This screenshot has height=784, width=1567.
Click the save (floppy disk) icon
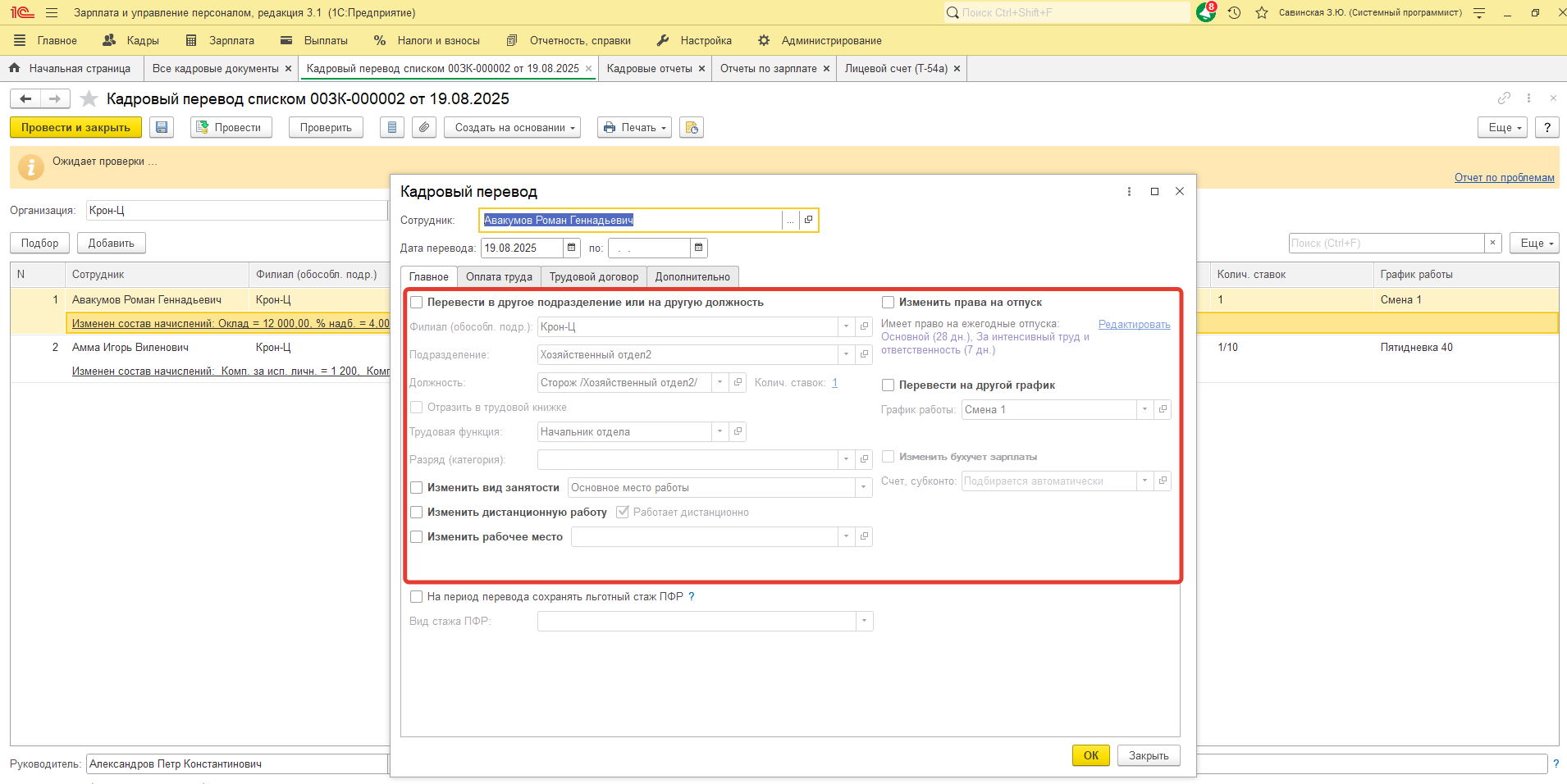click(x=162, y=128)
